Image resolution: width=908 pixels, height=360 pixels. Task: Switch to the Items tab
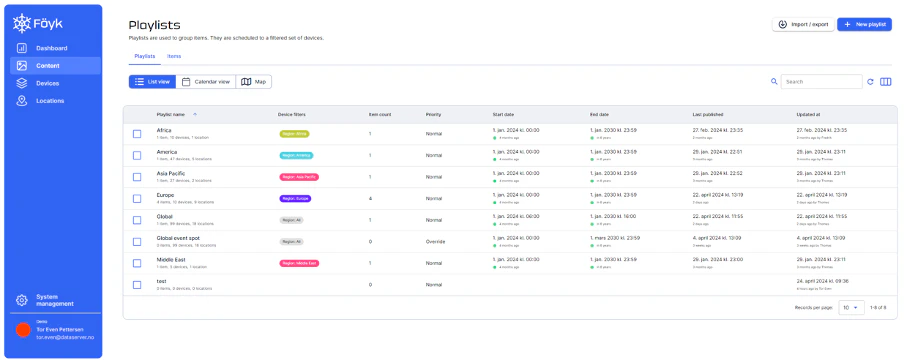[x=174, y=56]
